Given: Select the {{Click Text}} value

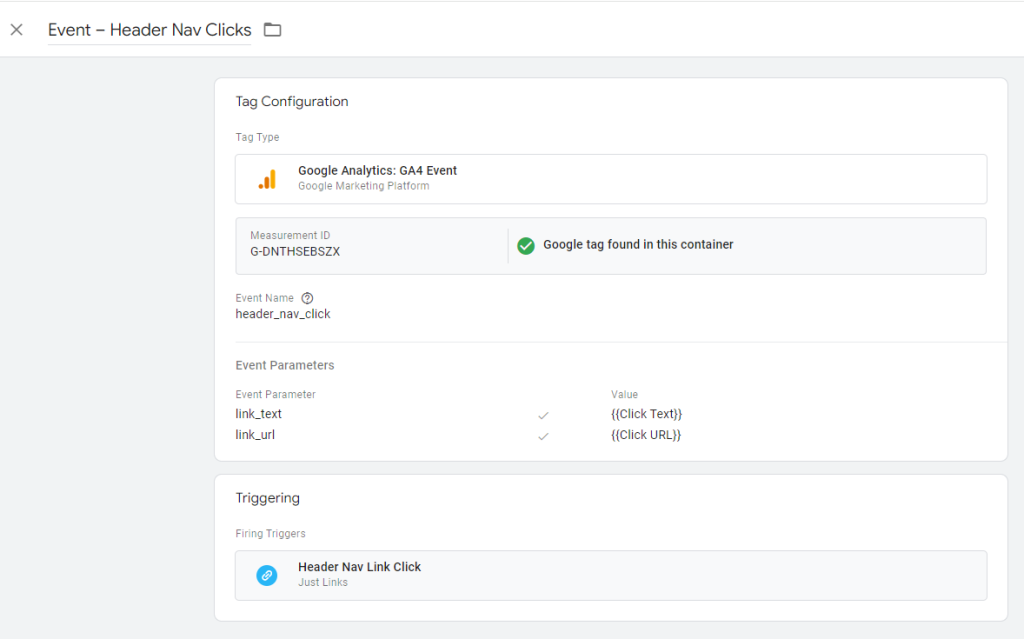Looking at the screenshot, I should (x=647, y=414).
